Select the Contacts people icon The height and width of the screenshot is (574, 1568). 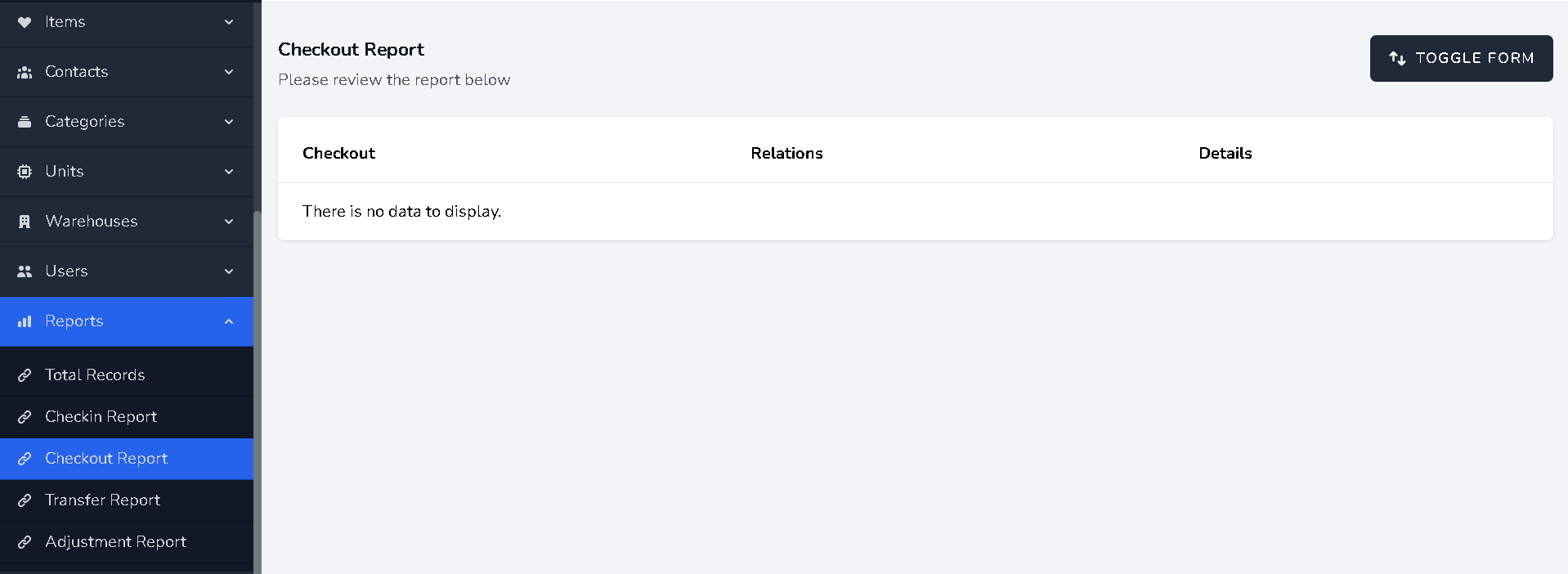tap(24, 72)
